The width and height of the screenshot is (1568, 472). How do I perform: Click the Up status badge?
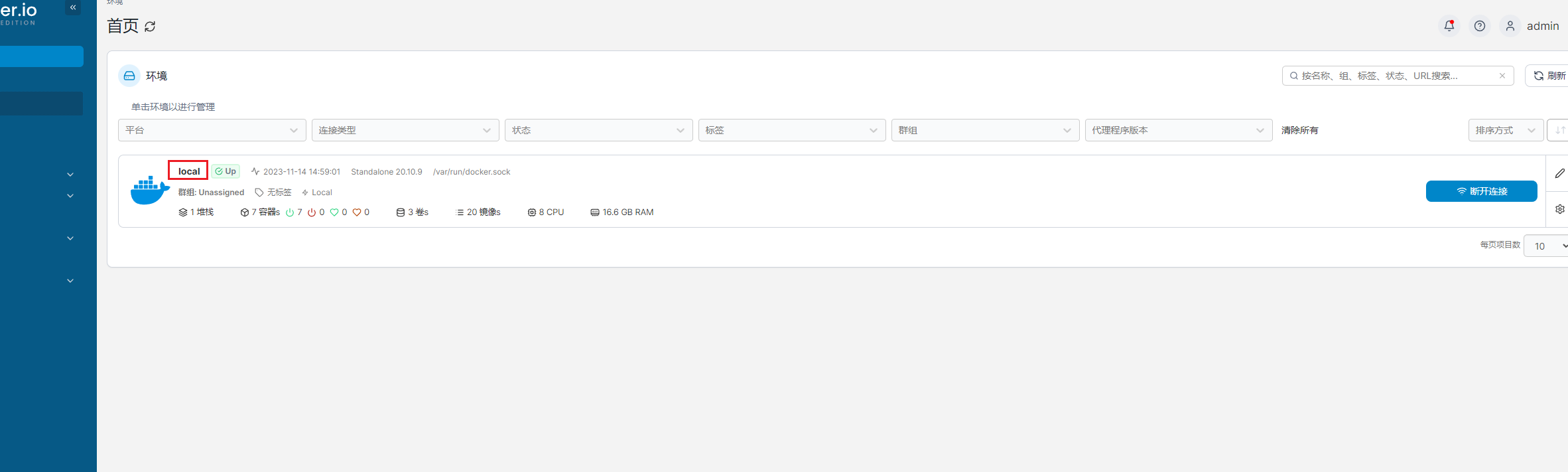226,171
